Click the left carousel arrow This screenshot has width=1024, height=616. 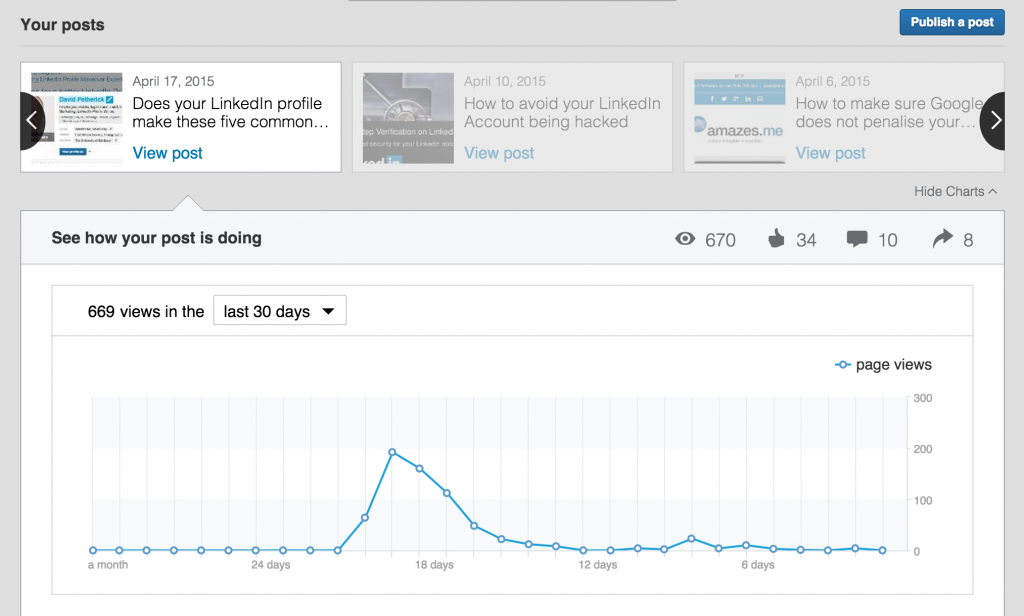point(32,120)
